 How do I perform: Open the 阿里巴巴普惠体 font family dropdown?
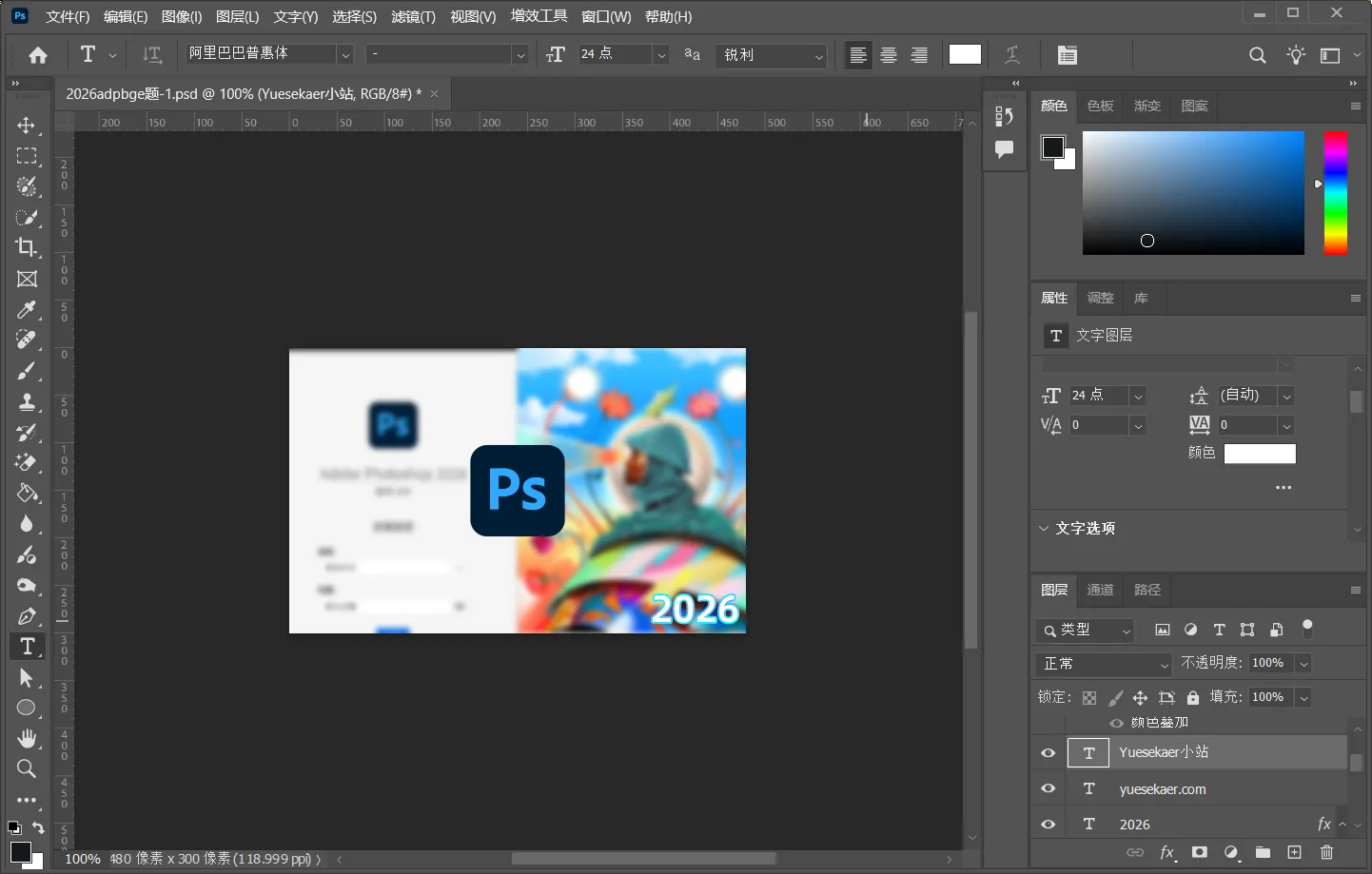point(346,54)
